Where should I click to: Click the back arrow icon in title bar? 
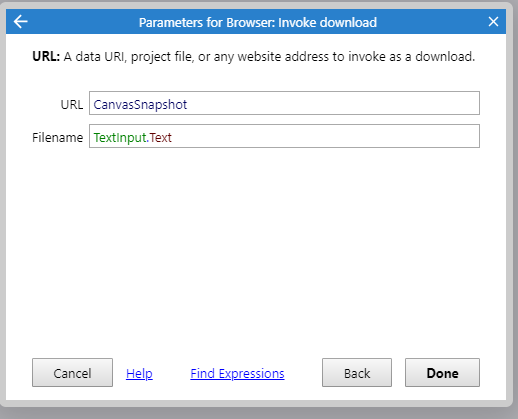tap(21, 22)
